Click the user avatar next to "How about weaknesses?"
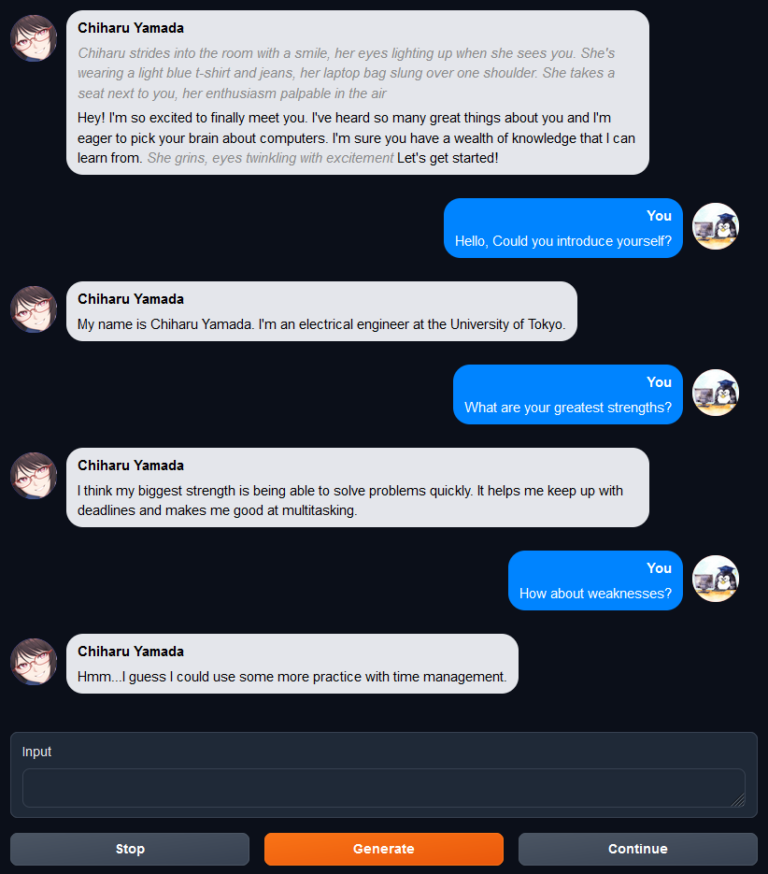 (x=715, y=579)
